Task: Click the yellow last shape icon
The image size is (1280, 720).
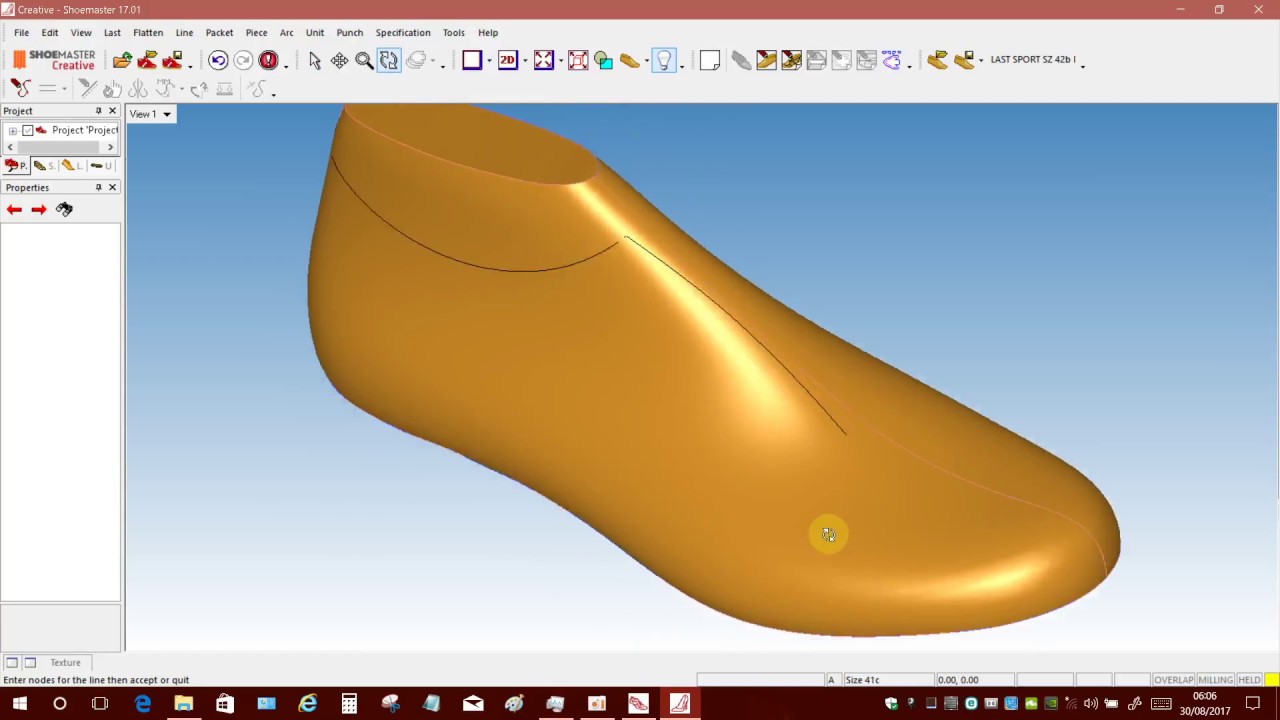Action: pos(629,60)
